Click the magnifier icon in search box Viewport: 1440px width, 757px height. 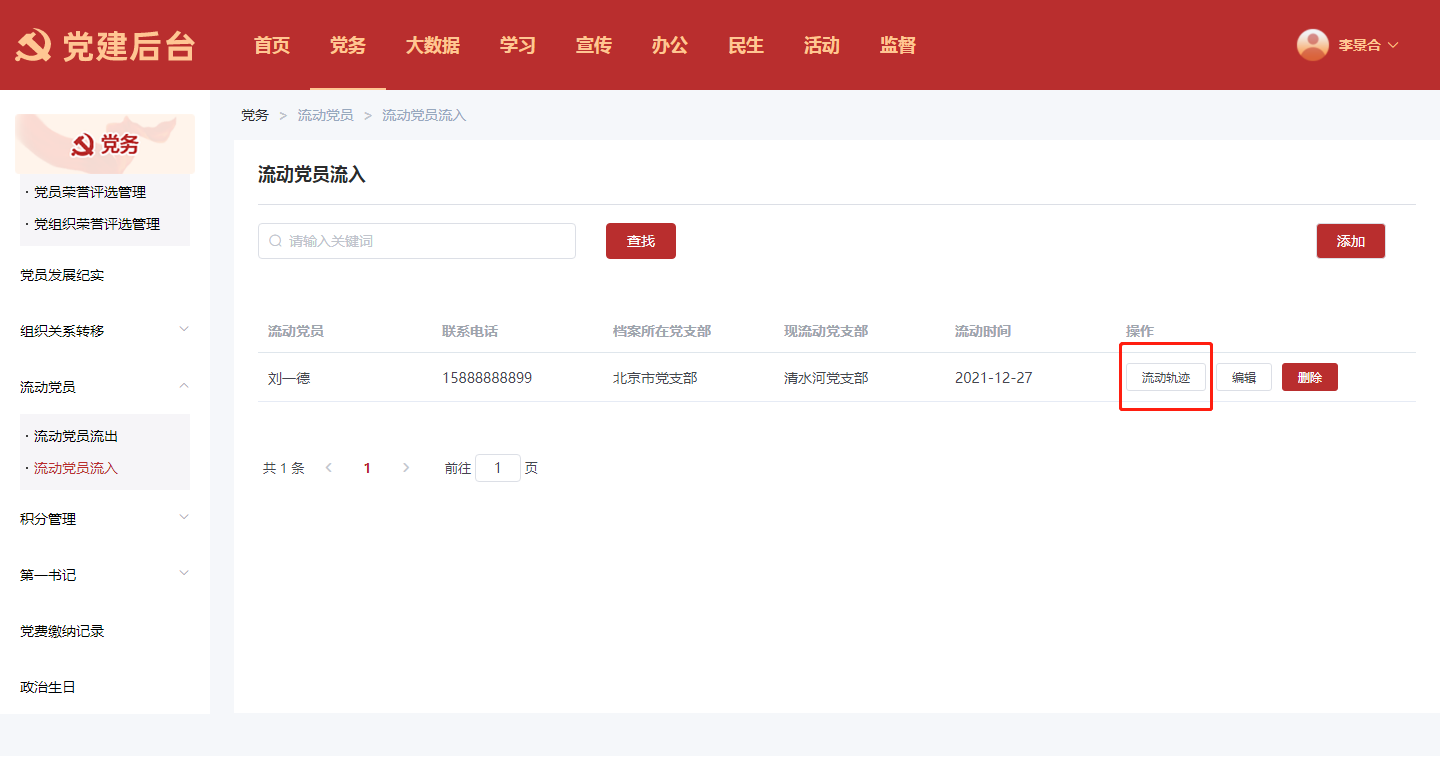(x=275, y=241)
